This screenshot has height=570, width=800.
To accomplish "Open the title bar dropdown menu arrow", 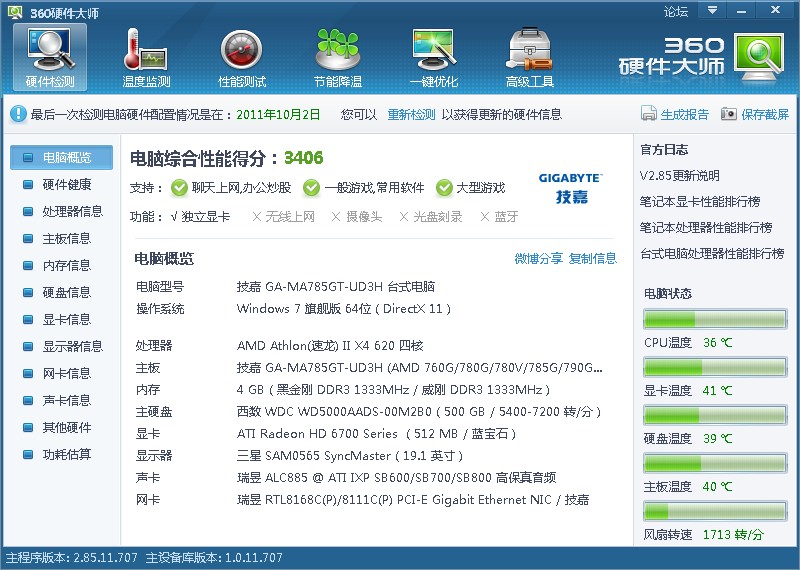I will pyautogui.click(x=711, y=11).
